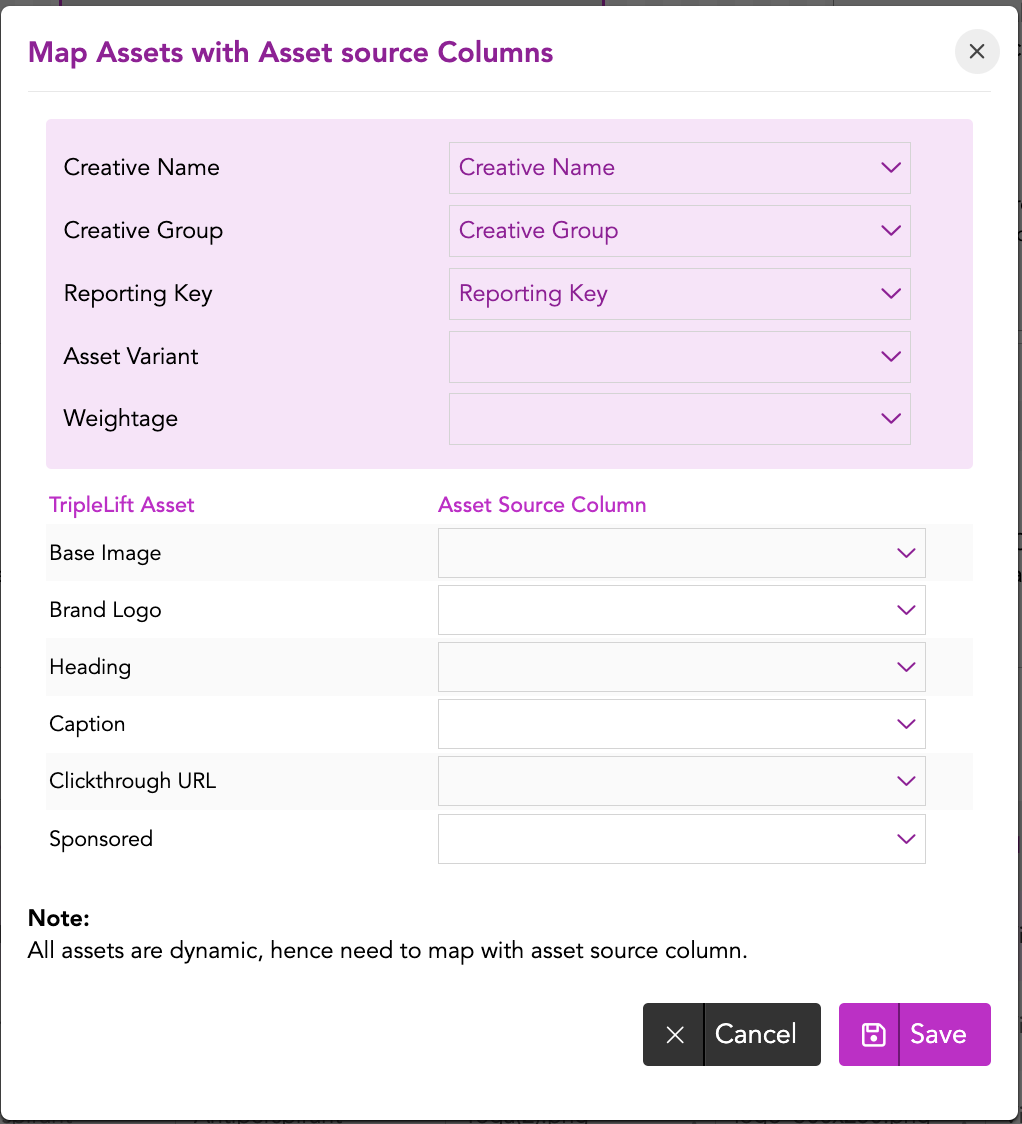Open the empty Asset Variant dropdown
Image resolution: width=1022 pixels, height=1124 pixels.
tap(679, 357)
